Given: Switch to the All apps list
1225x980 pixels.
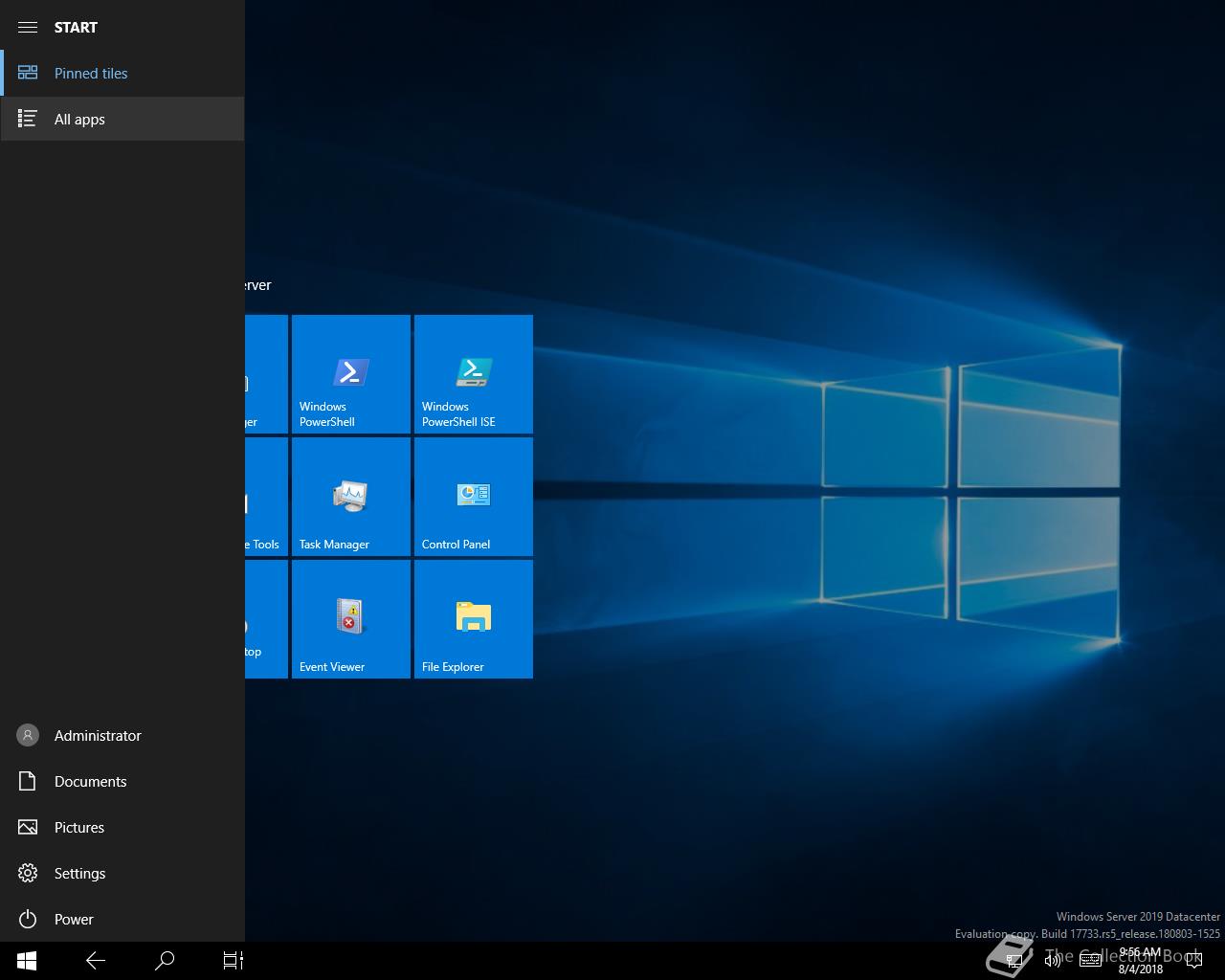Looking at the screenshot, I should pyautogui.click(x=122, y=119).
